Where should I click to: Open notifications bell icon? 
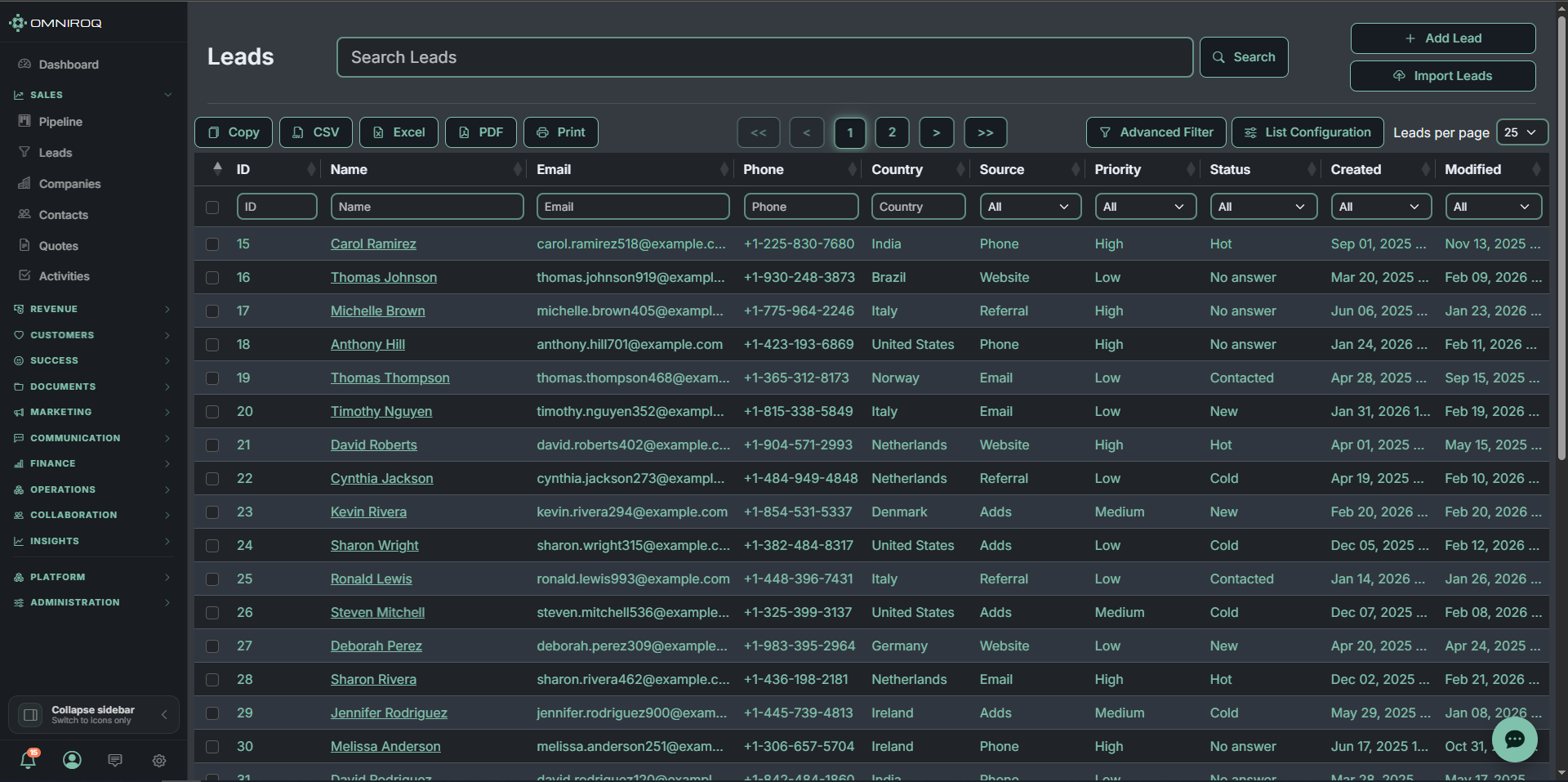28,760
